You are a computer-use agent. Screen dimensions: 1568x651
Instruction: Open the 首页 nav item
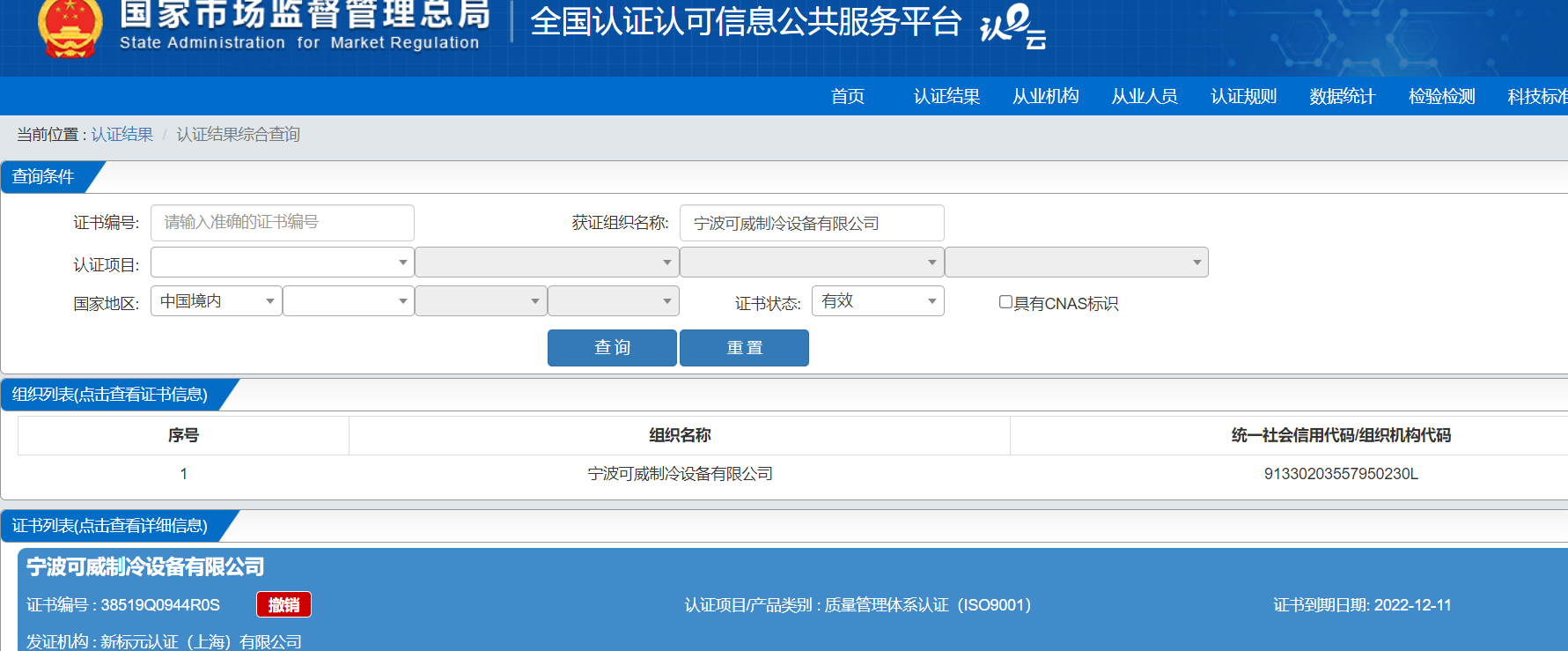coord(848,96)
